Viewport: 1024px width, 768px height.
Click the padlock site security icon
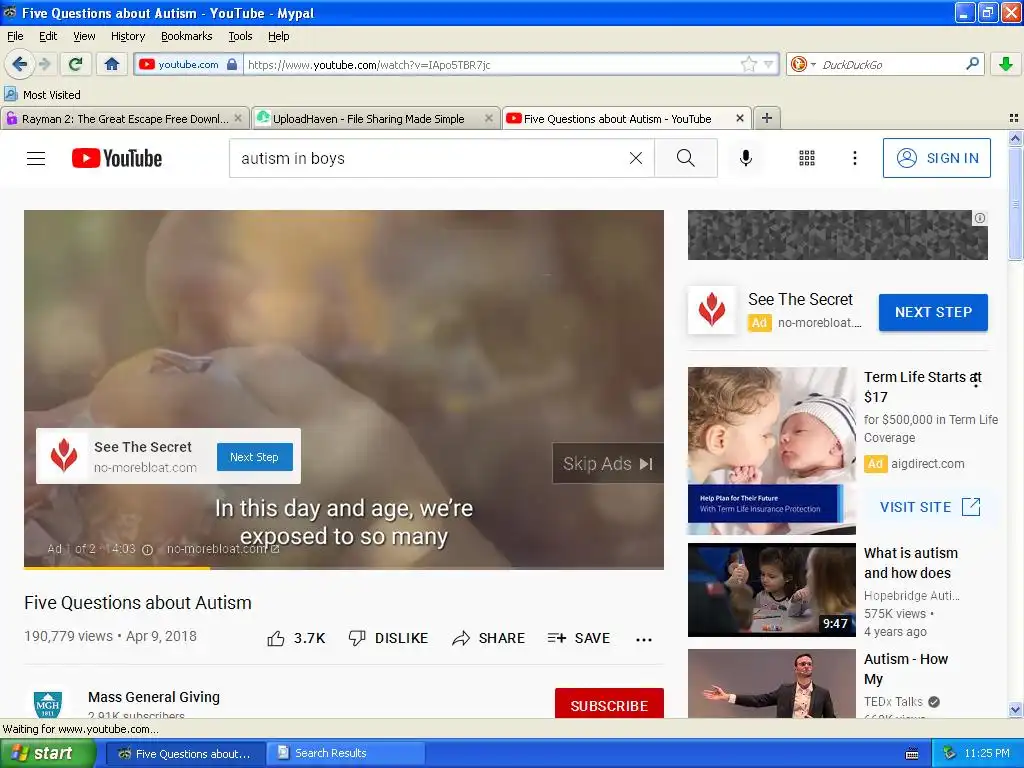pos(232,64)
